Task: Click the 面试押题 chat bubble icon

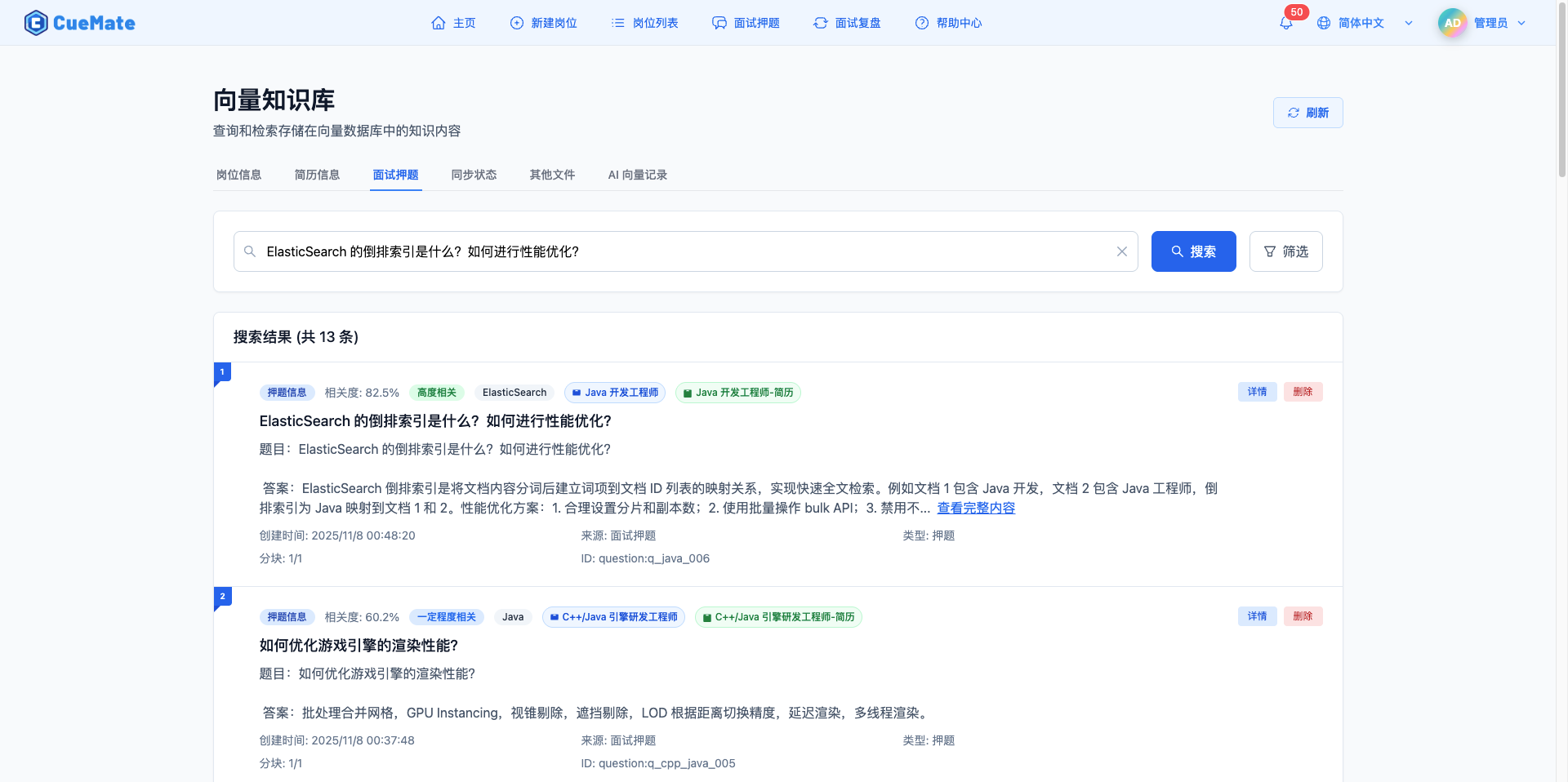Action: 719,23
